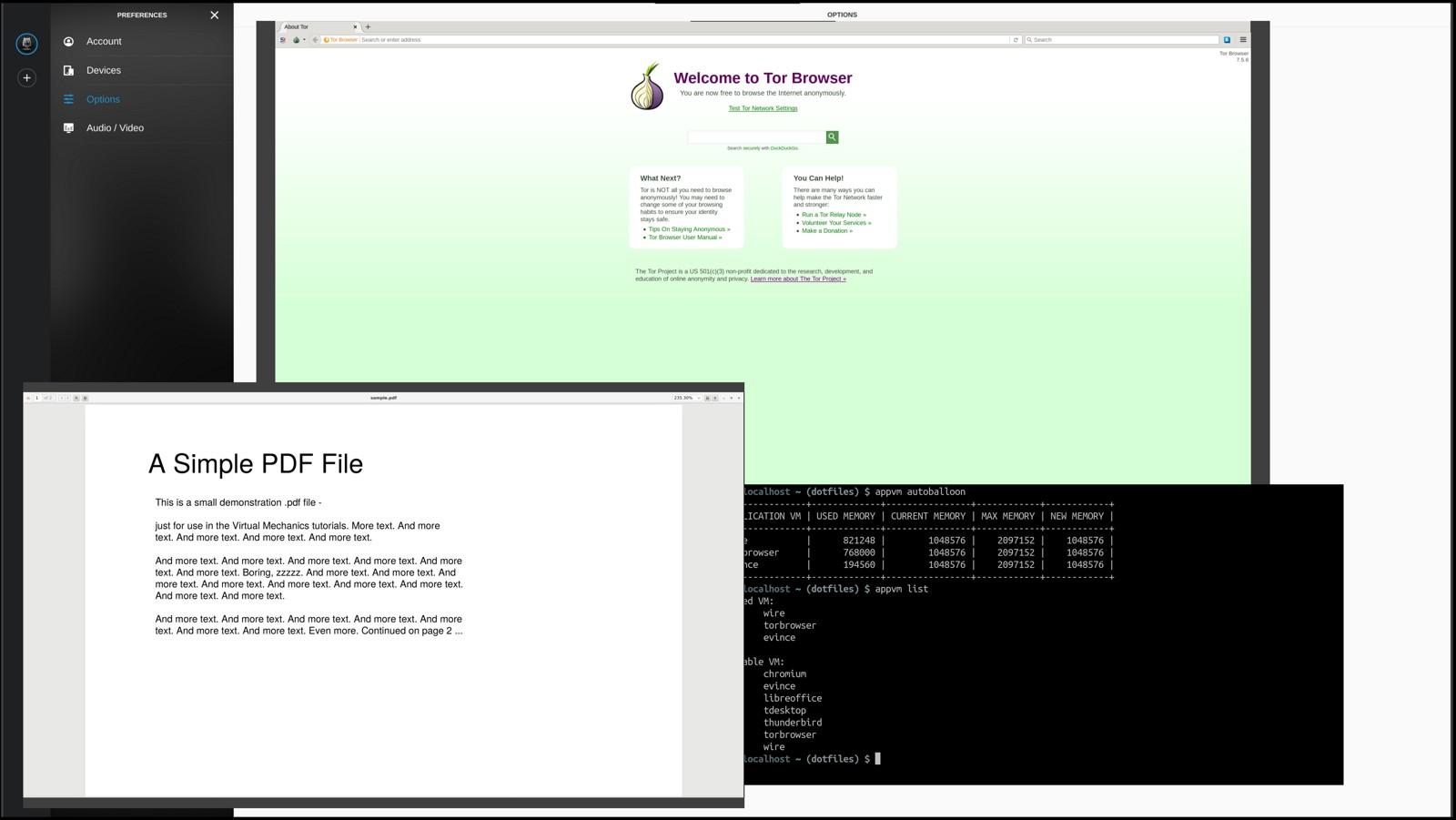The height and width of the screenshot is (820, 1456).
Task: Click 'libreoffice' in terminal VM list
Action: (x=793, y=698)
